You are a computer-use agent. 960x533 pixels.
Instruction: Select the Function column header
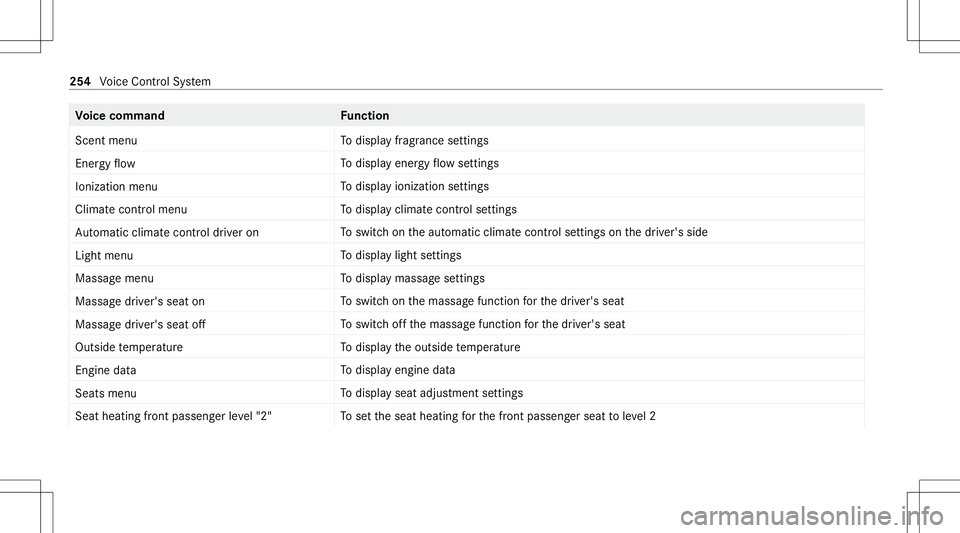coord(364,116)
